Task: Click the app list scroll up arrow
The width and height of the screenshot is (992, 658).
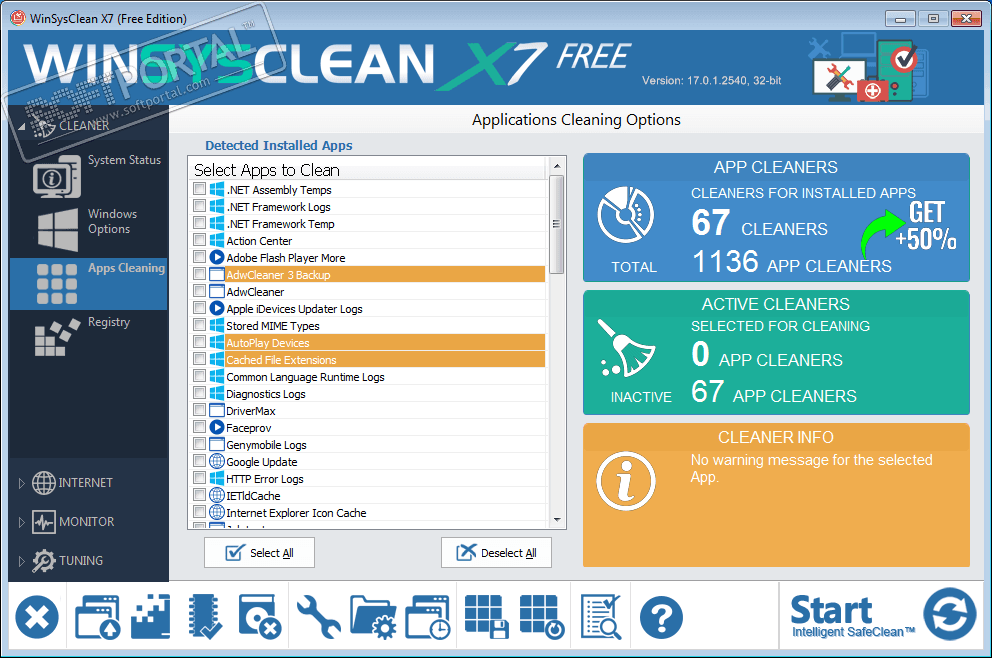Action: pos(557,166)
